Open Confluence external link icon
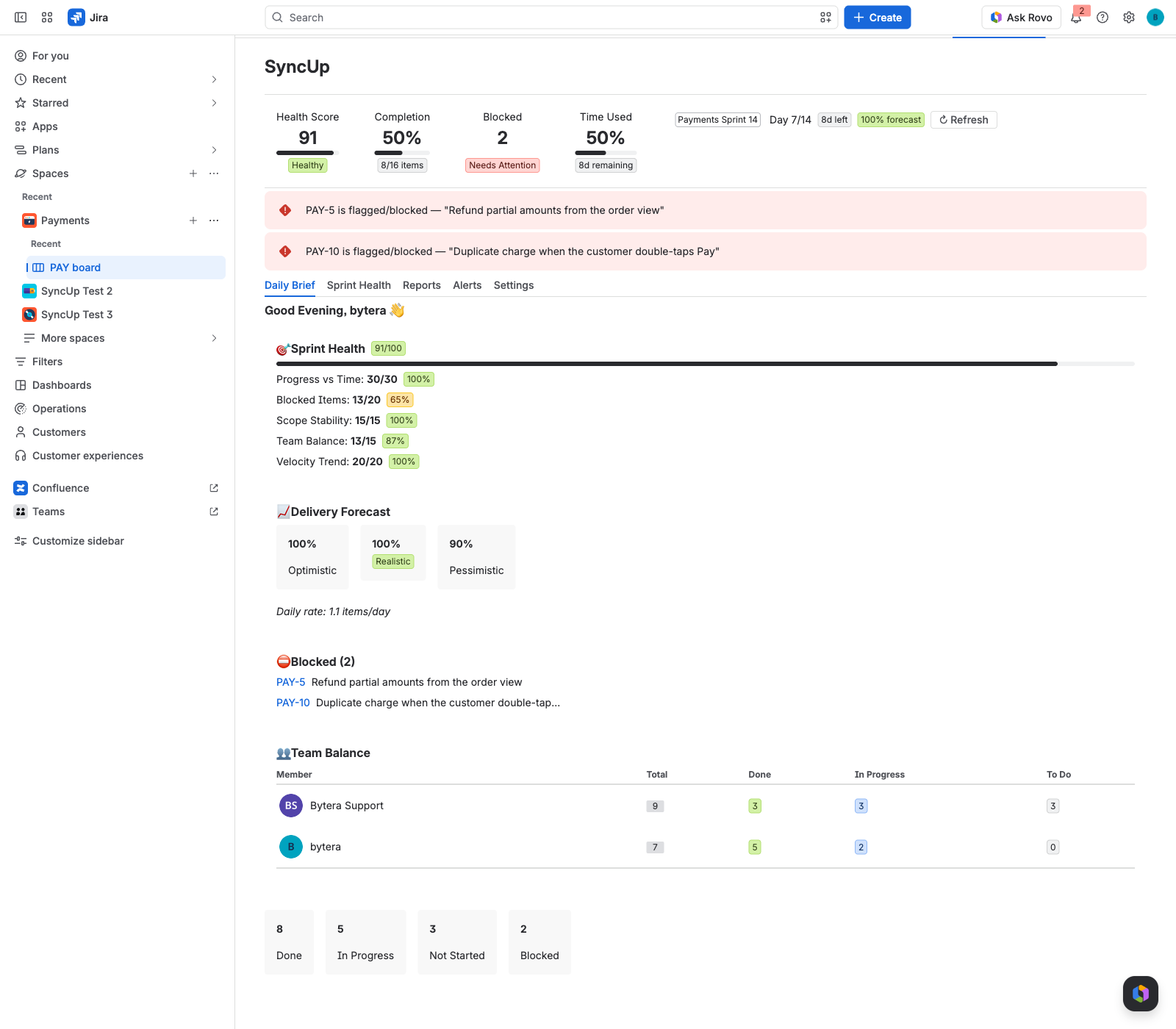The height and width of the screenshot is (1029, 1176). tap(214, 488)
